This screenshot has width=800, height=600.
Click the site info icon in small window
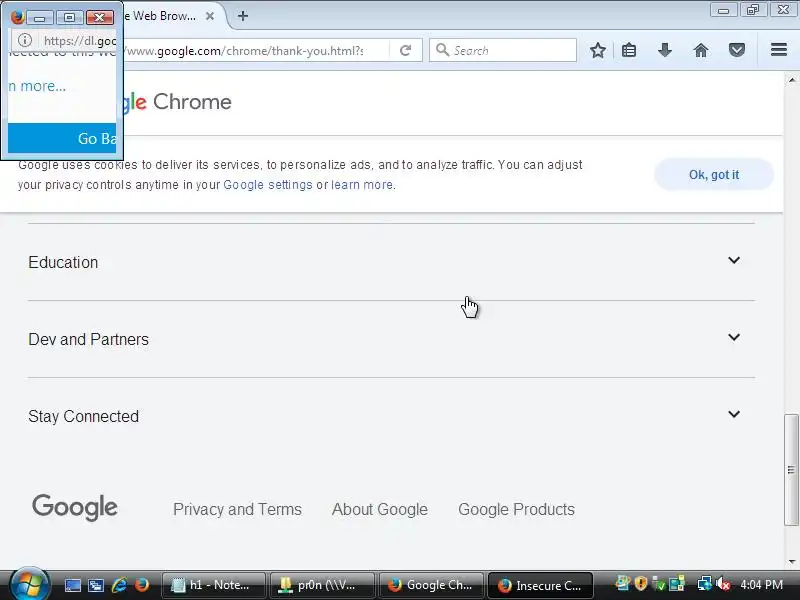point(25,40)
